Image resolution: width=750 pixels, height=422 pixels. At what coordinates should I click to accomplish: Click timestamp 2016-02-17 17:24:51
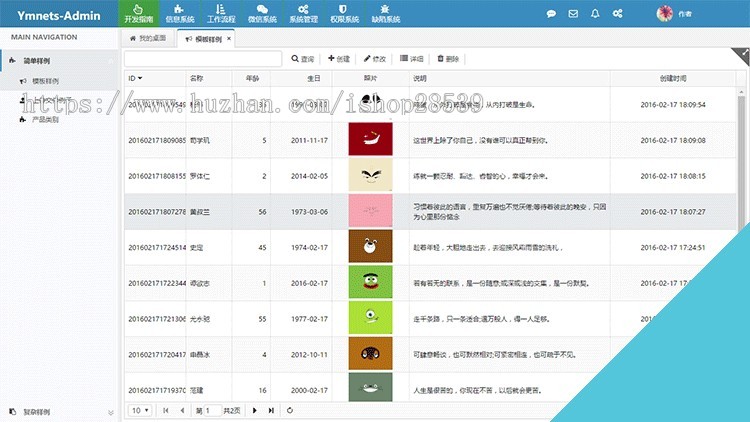coord(673,247)
